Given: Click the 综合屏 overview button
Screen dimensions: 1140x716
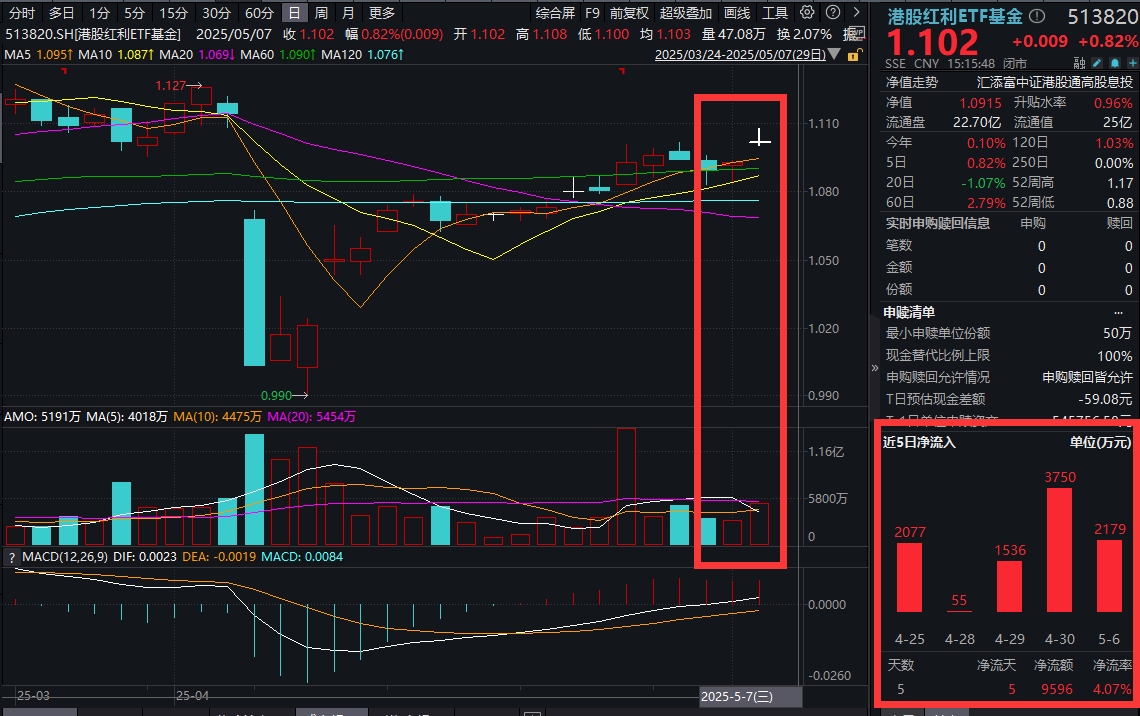Looking at the screenshot, I should tap(555, 13).
